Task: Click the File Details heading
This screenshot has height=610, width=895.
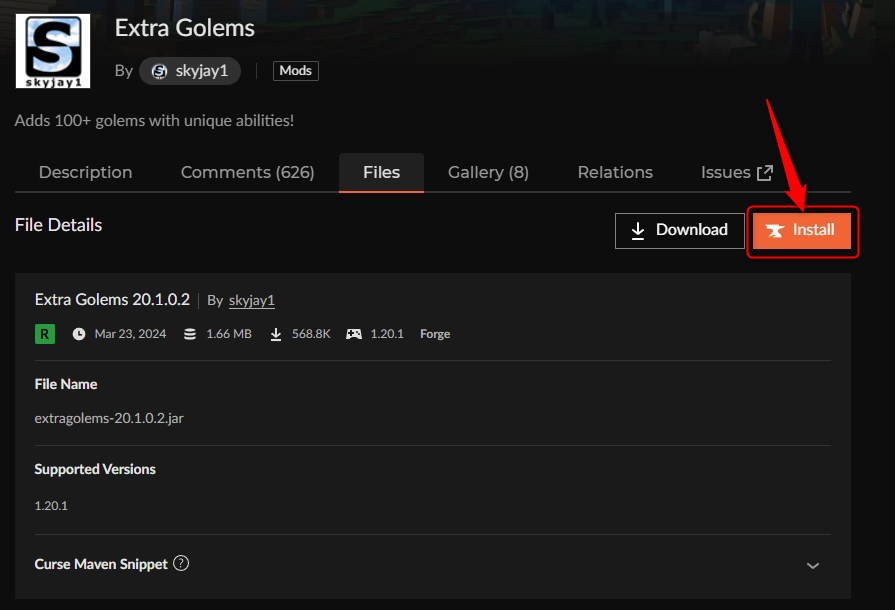Action: [58, 225]
